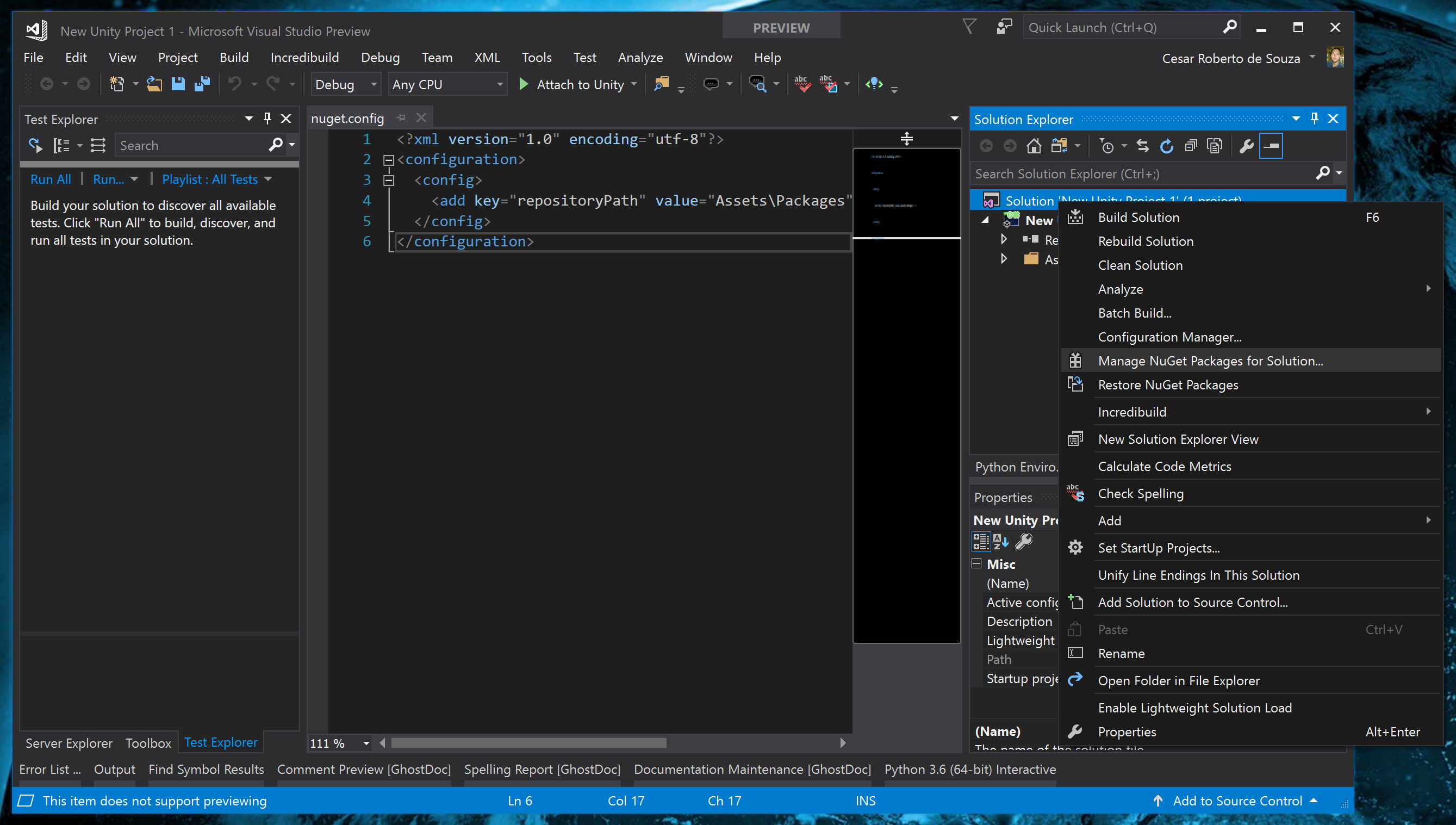
Task: Click the Sync with Active Document icon
Action: click(1143, 146)
